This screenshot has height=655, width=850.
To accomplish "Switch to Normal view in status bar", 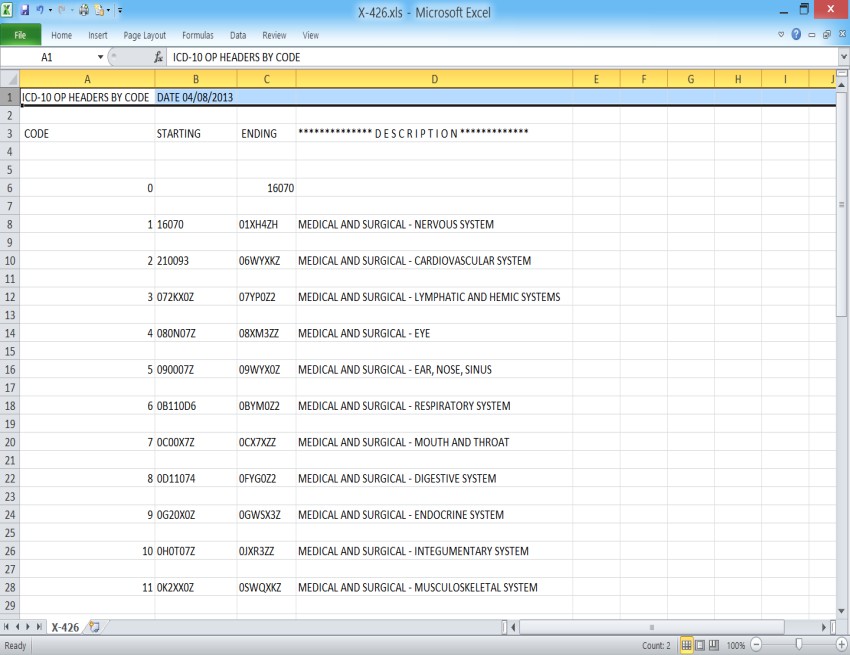I will click(686, 645).
